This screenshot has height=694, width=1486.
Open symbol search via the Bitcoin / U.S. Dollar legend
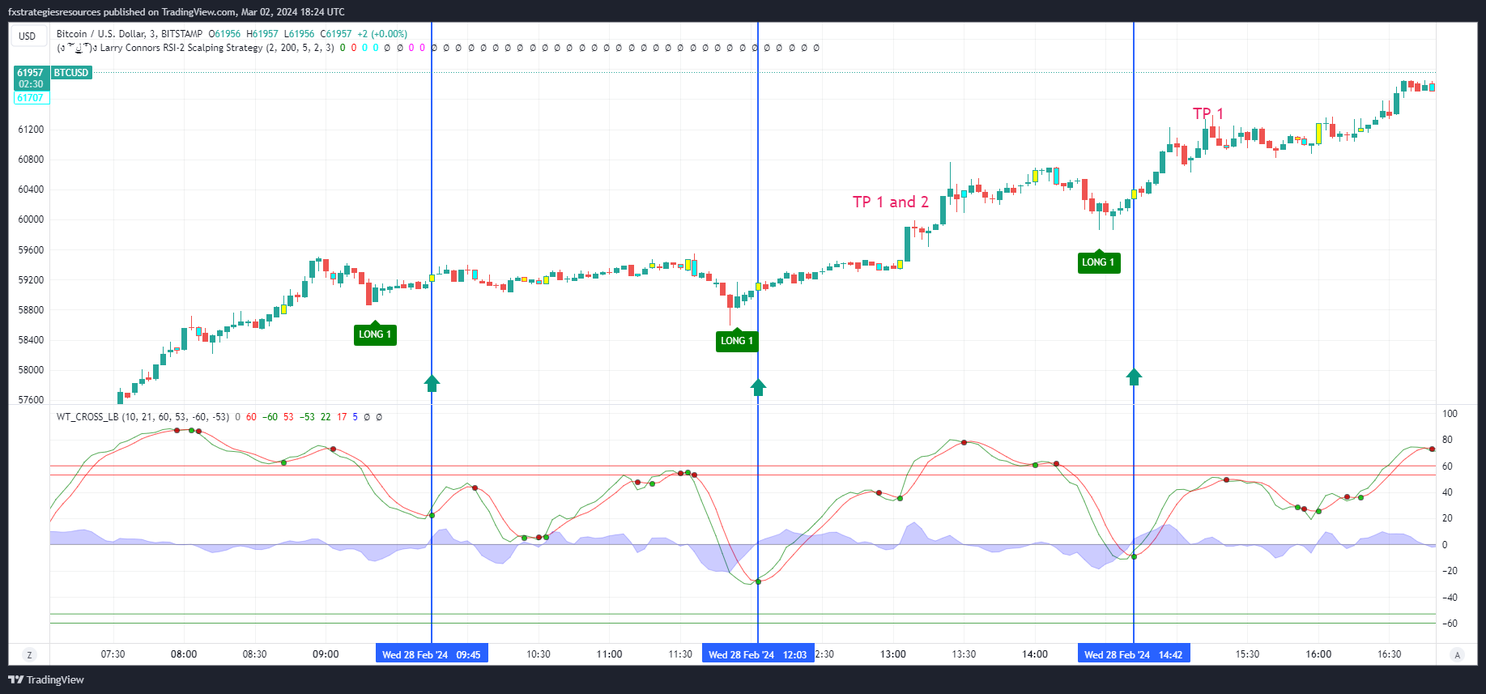(100, 33)
